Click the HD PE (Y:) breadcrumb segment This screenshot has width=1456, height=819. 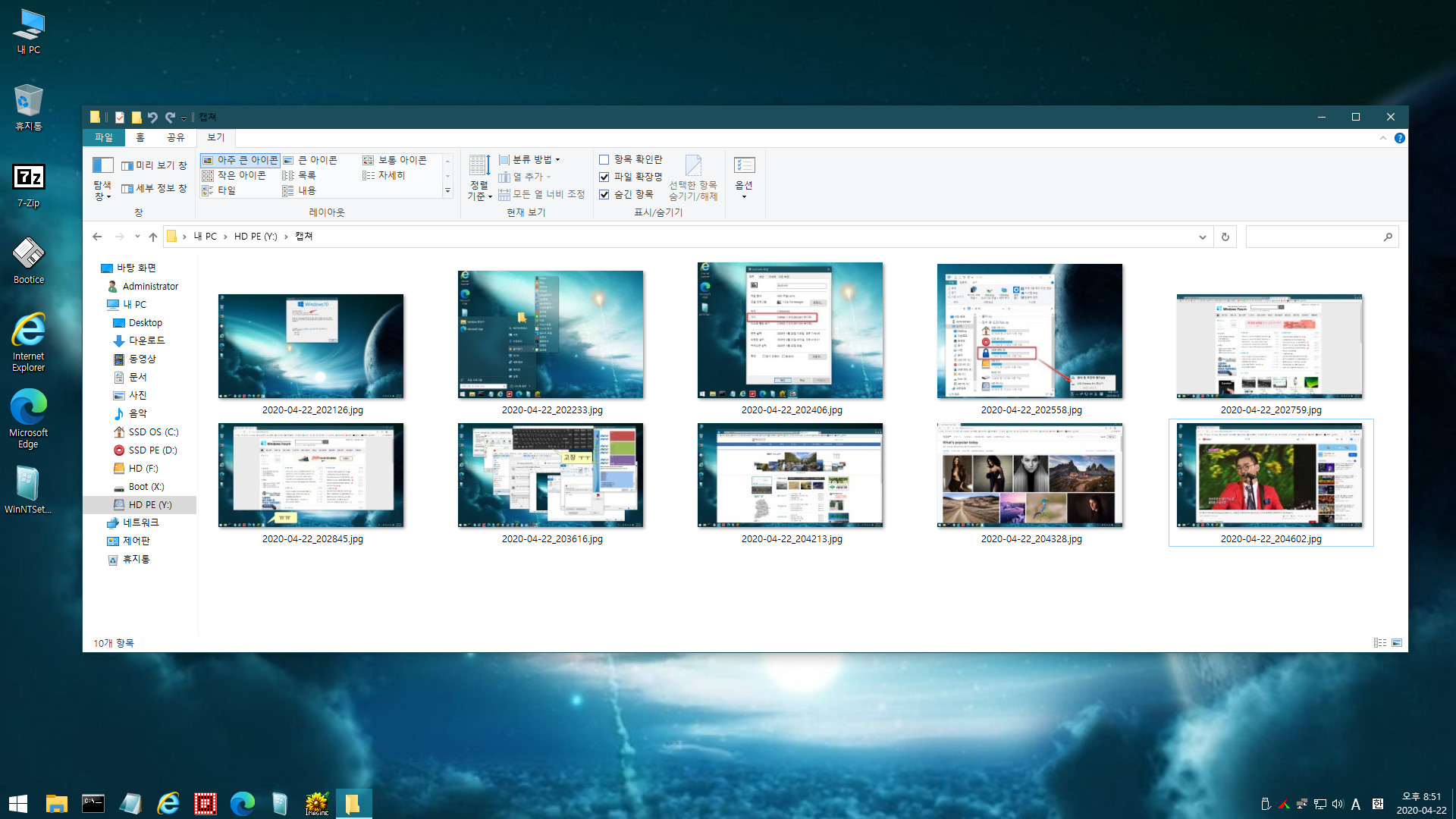point(256,237)
